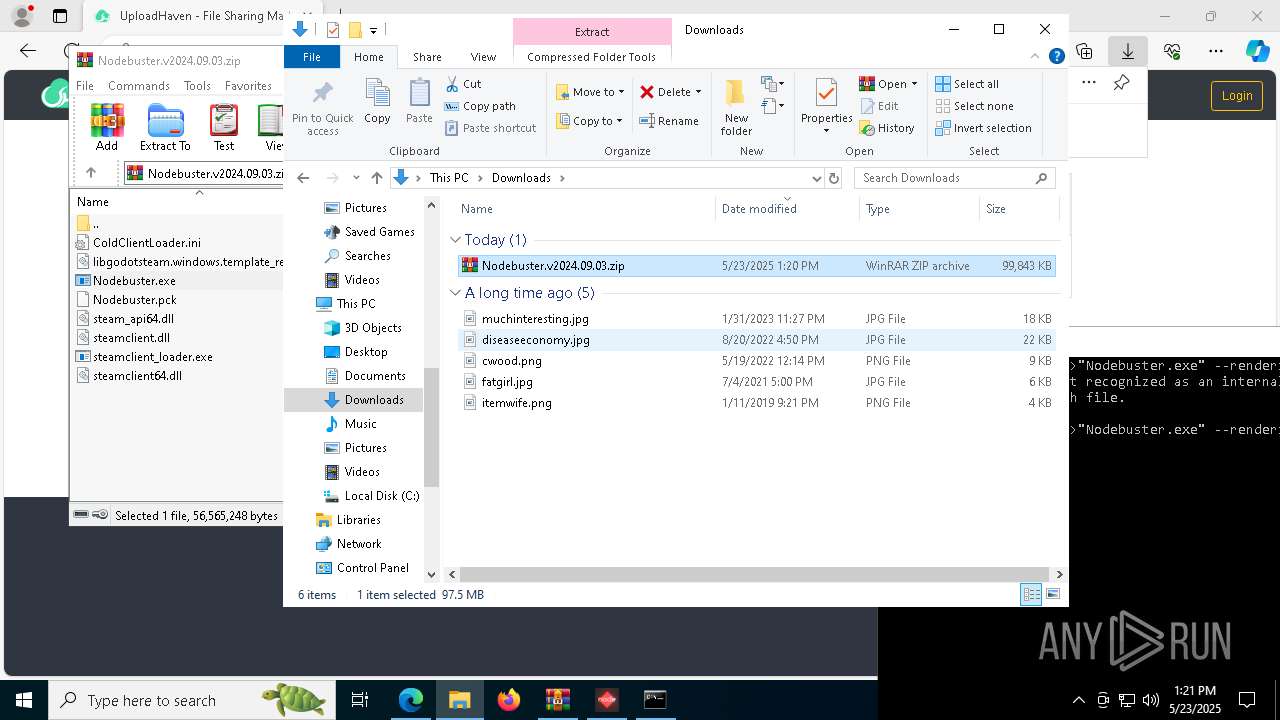Screen dimensions: 1280x720
Task: Open browser downloads icon in Edge
Action: pyautogui.click(x=1128, y=50)
